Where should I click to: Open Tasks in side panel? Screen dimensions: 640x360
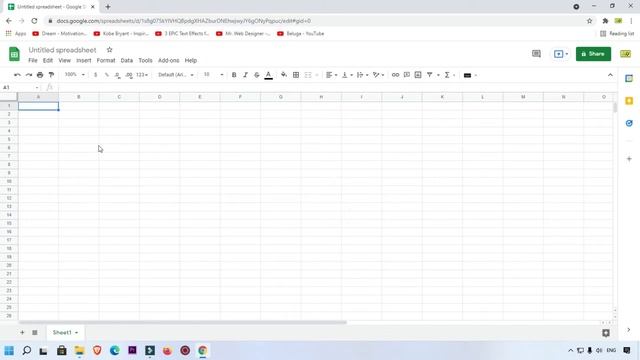click(x=629, y=123)
